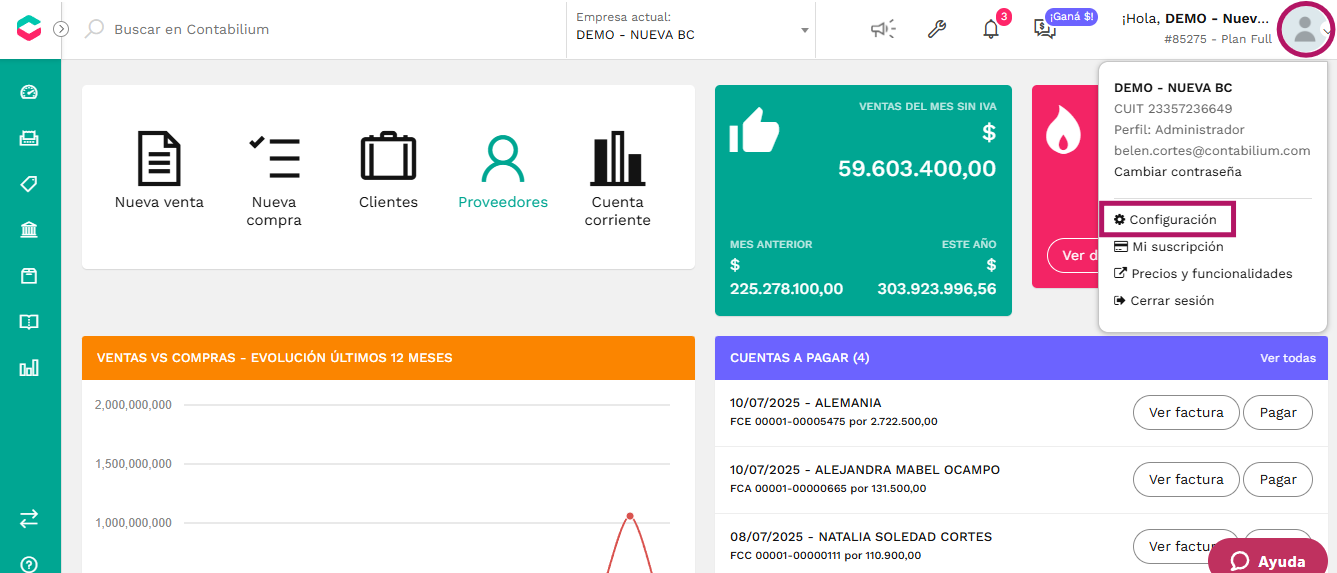Choose Configuración in user menu

point(1166,220)
